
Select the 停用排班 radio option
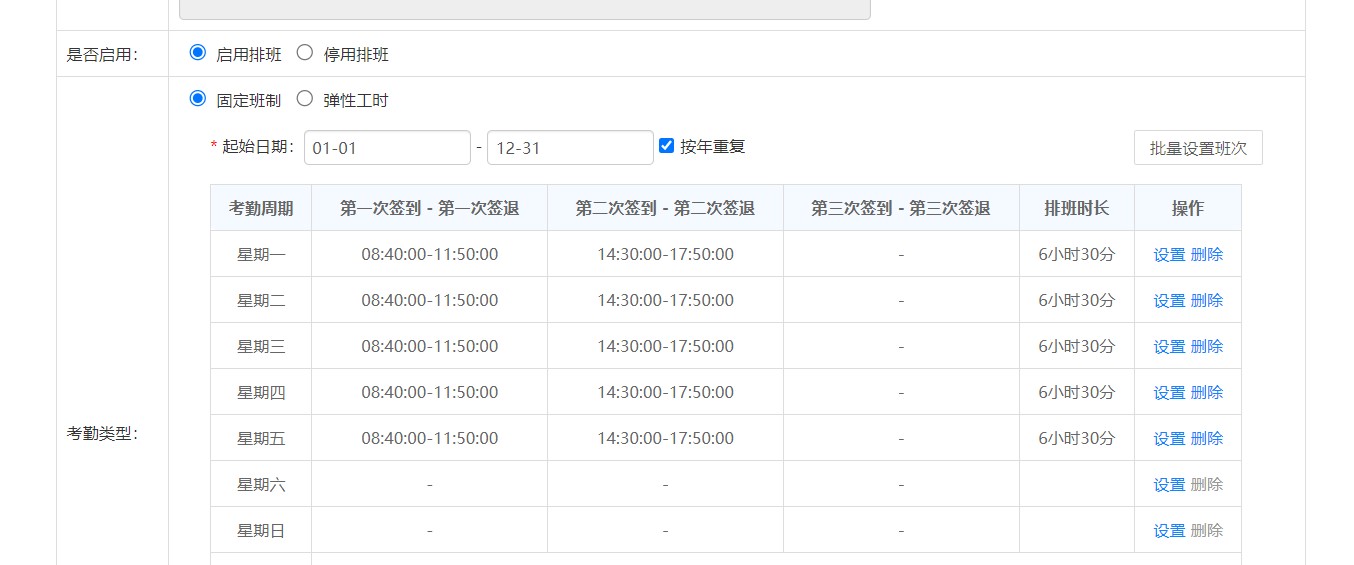[305, 53]
